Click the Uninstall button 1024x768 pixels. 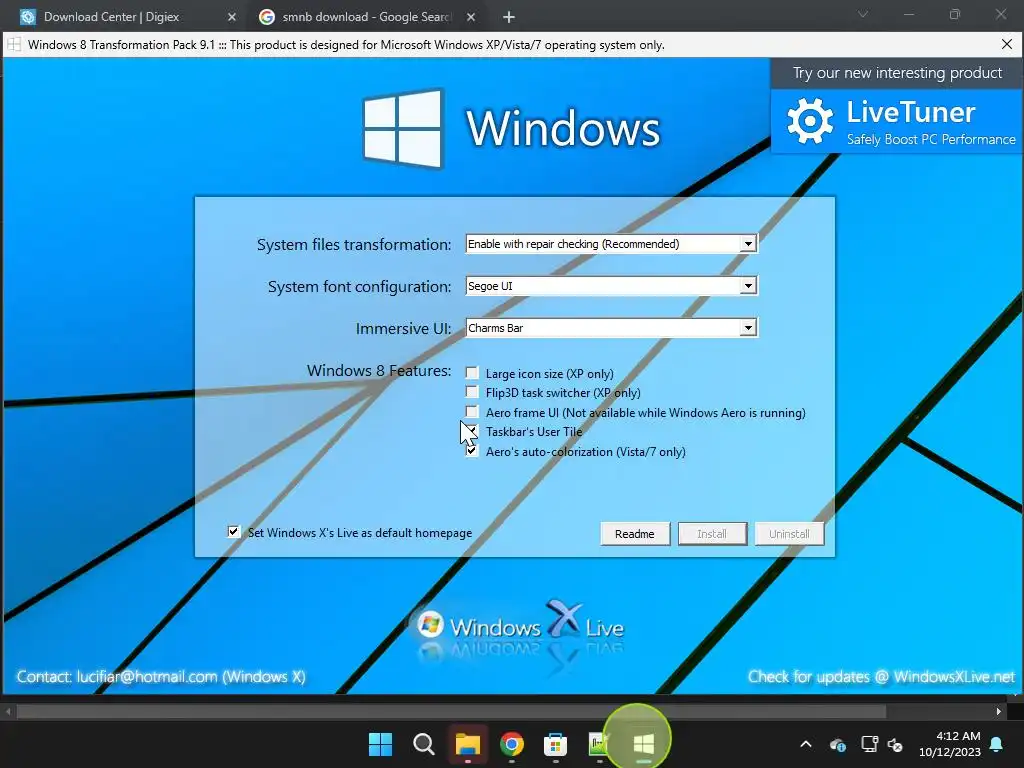[789, 534]
